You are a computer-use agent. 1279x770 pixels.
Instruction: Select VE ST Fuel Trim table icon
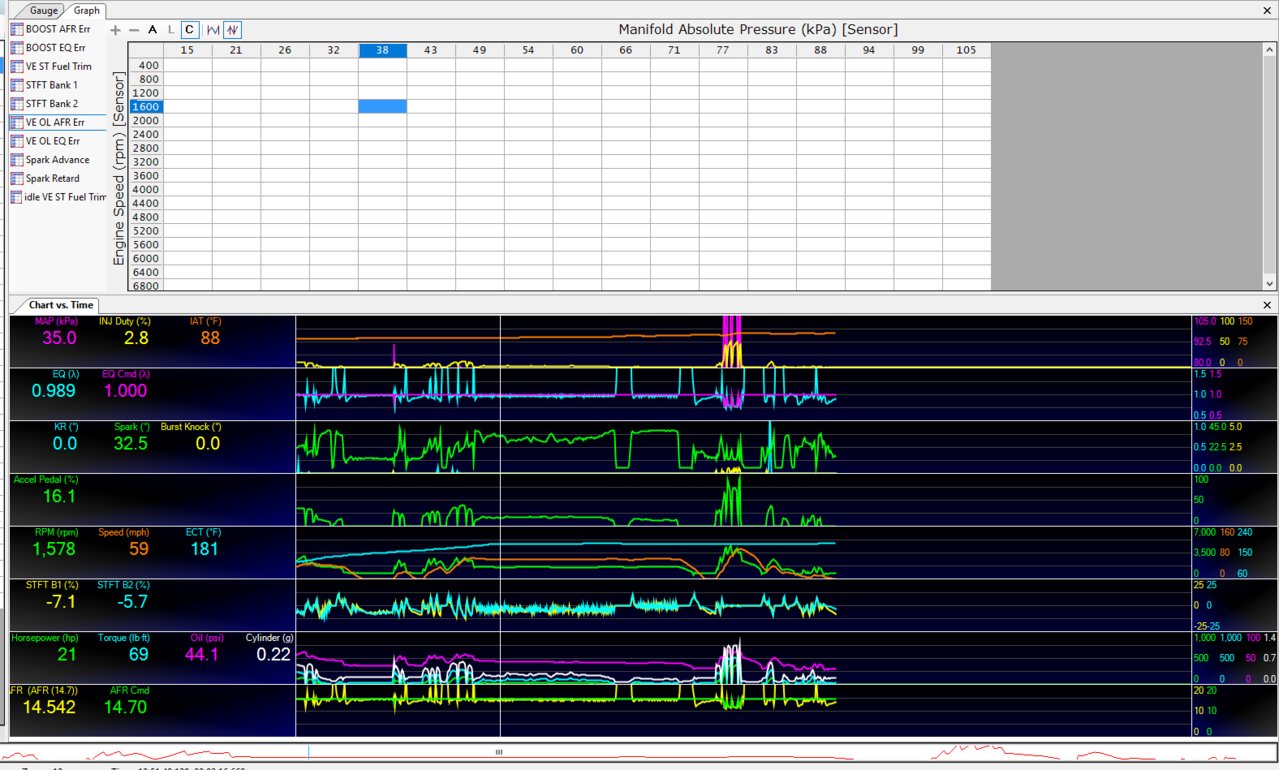pyautogui.click(x=17, y=66)
